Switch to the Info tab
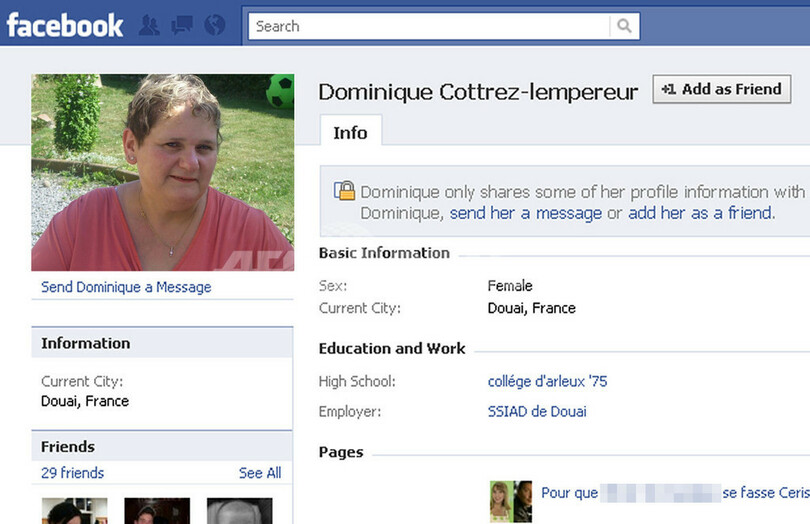810x524 pixels. (x=350, y=133)
